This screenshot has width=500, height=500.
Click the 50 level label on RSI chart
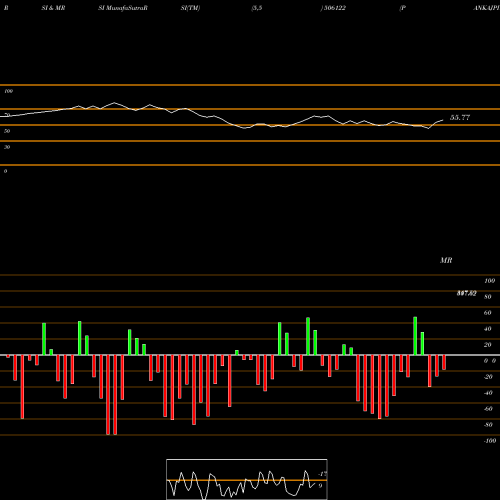(7, 131)
